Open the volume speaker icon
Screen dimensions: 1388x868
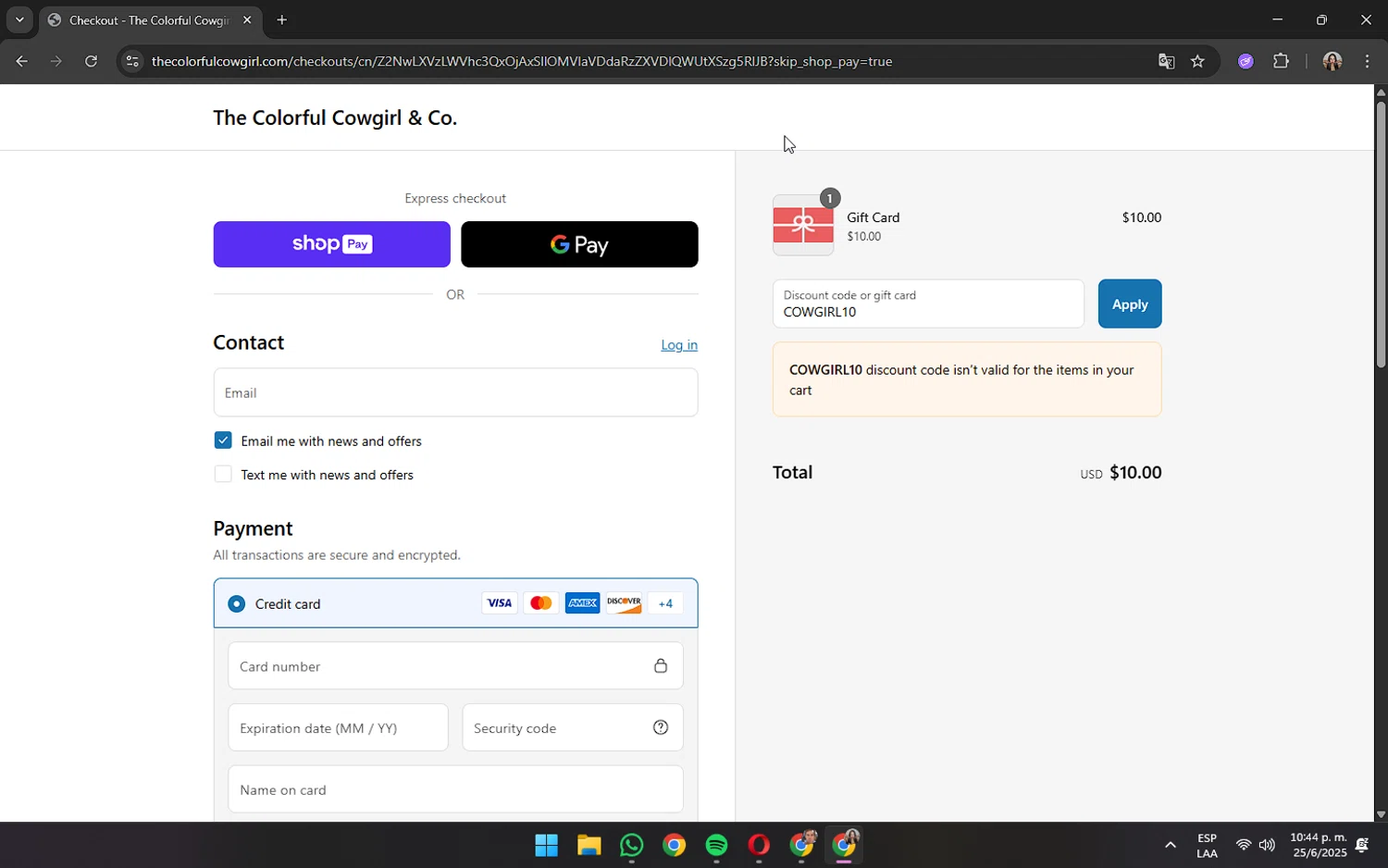pos(1267,845)
